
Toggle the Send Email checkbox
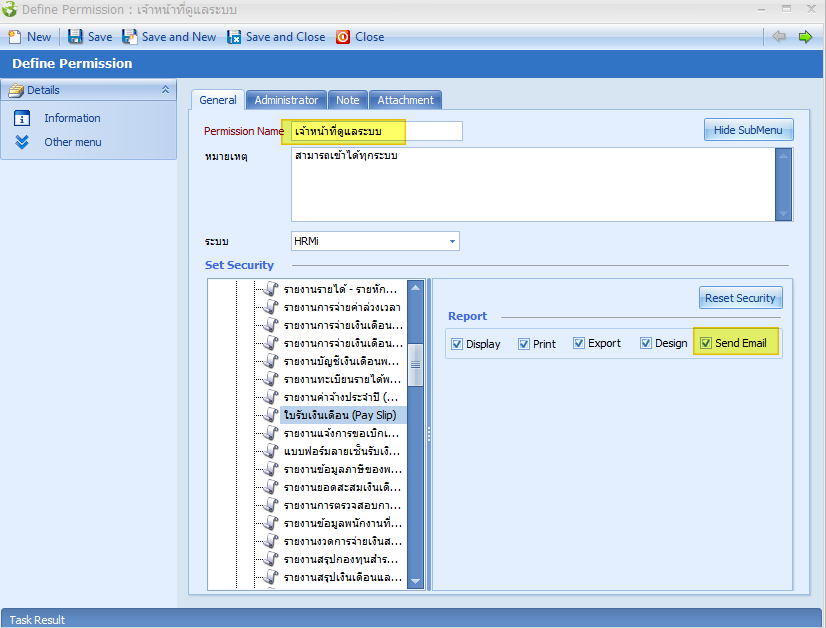click(x=706, y=344)
